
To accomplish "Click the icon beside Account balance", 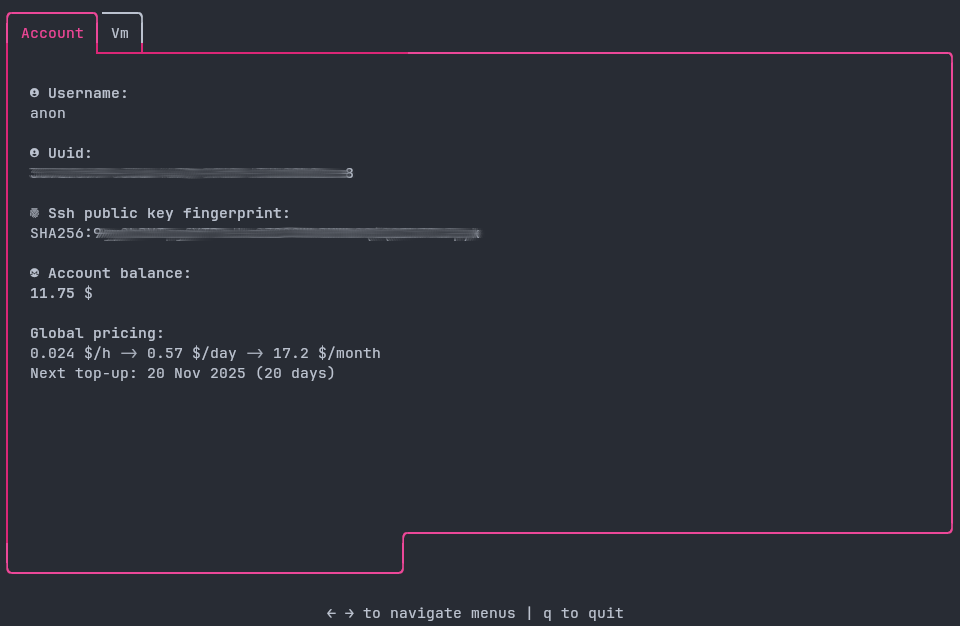I will 35,273.
